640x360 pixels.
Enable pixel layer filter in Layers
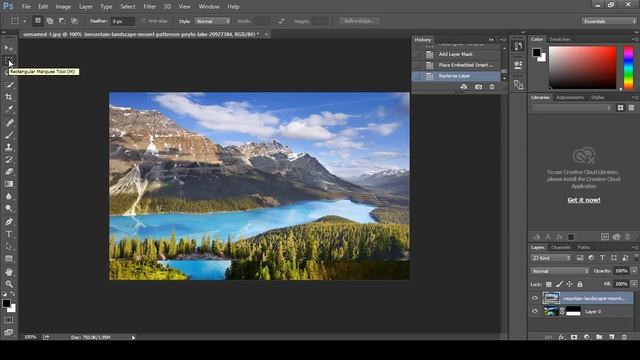pyautogui.click(x=580, y=258)
